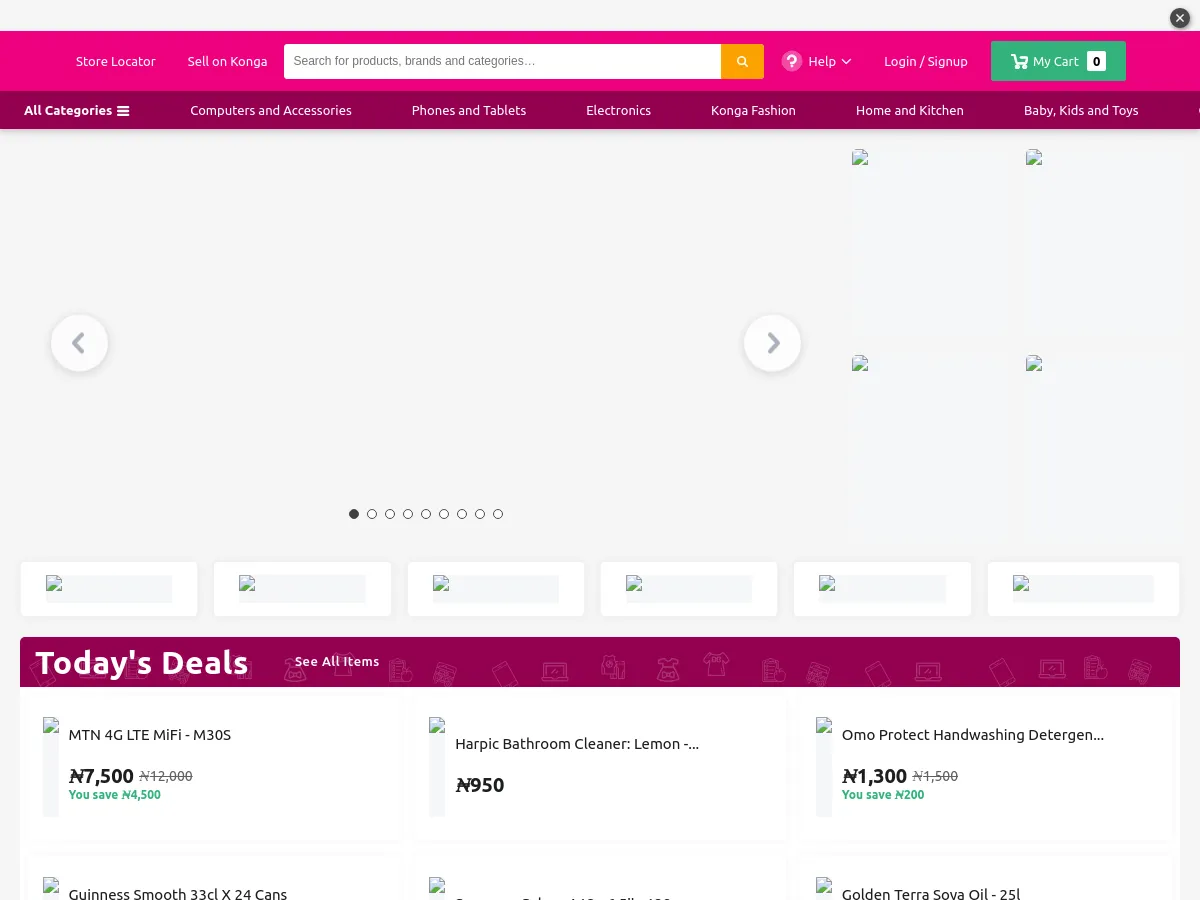
Task: Expand the Help dropdown chevron
Action: pyautogui.click(x=845, y=61)
